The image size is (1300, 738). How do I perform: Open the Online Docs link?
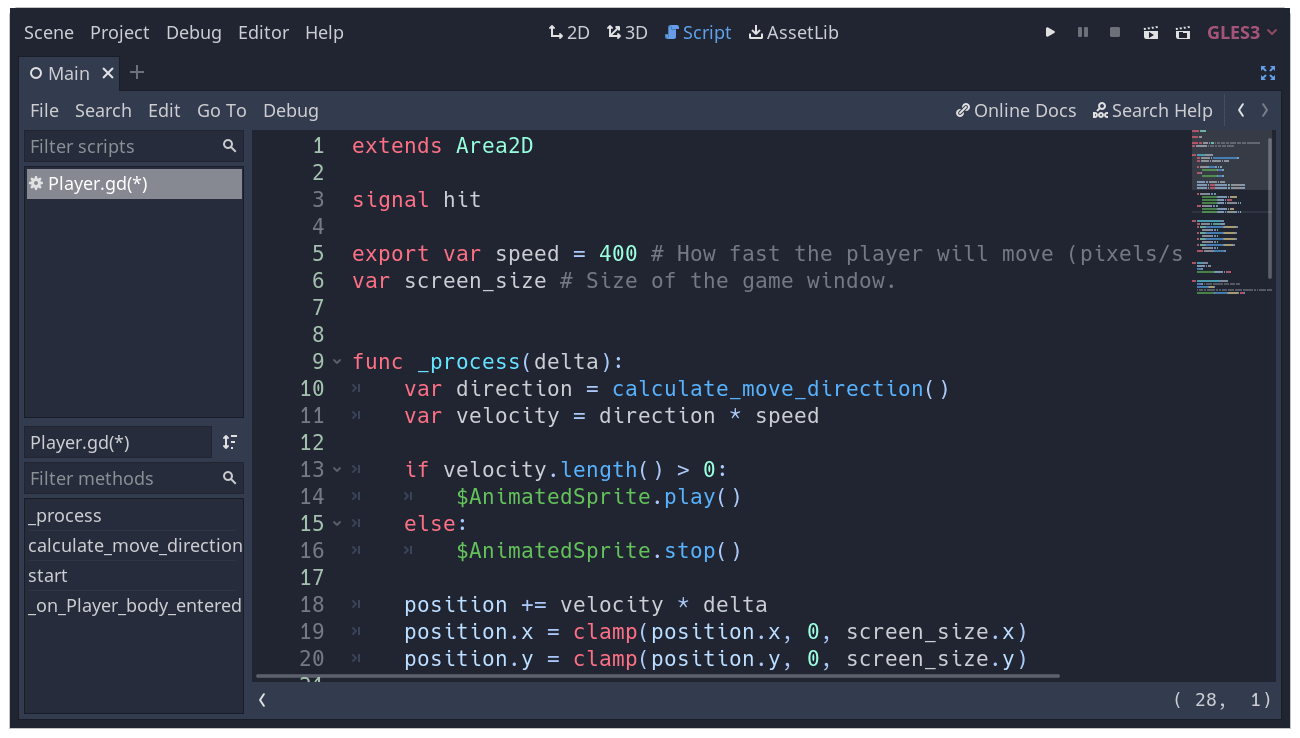tap(1016, 110)
